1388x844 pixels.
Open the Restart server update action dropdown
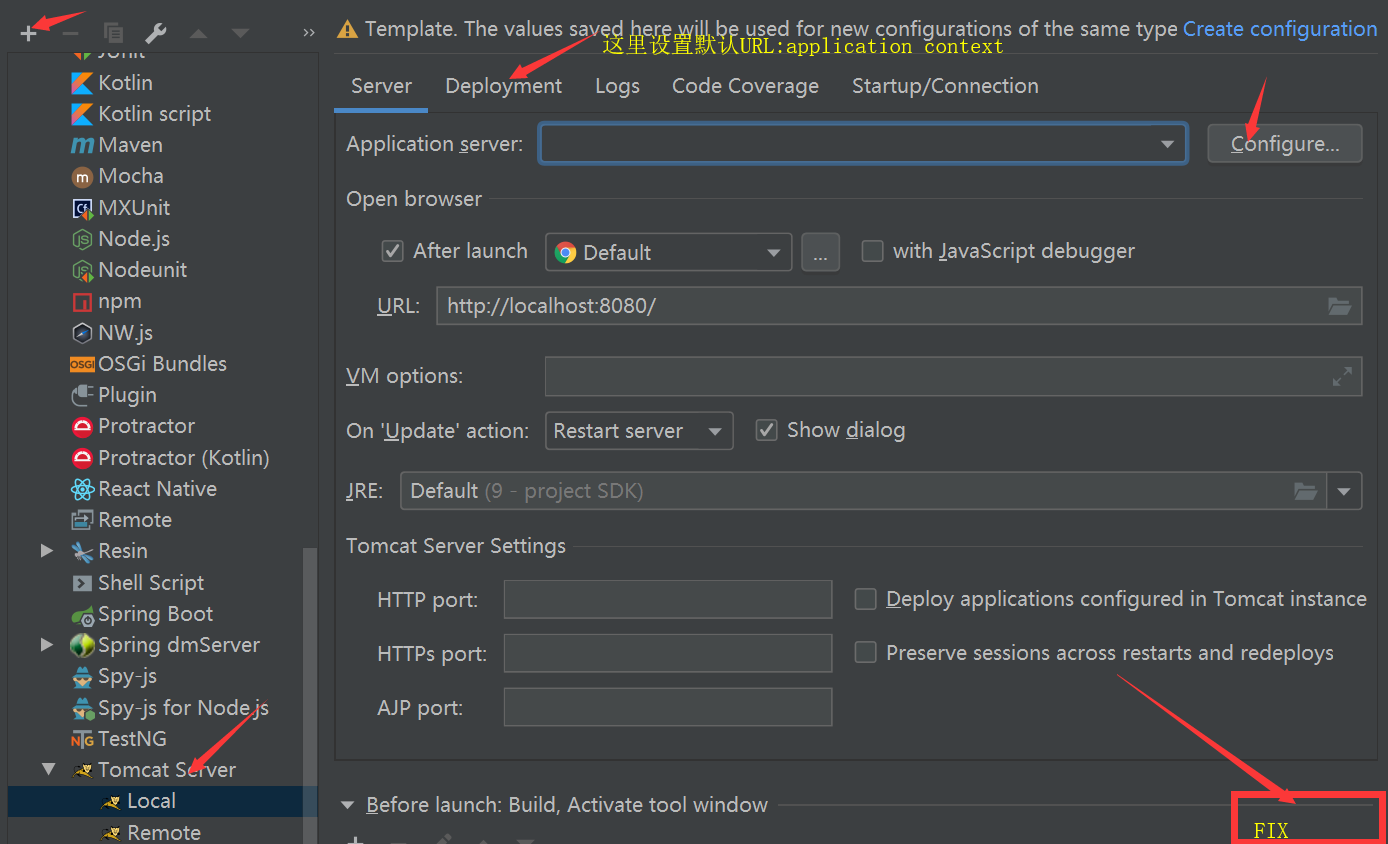tap(639, 431)
